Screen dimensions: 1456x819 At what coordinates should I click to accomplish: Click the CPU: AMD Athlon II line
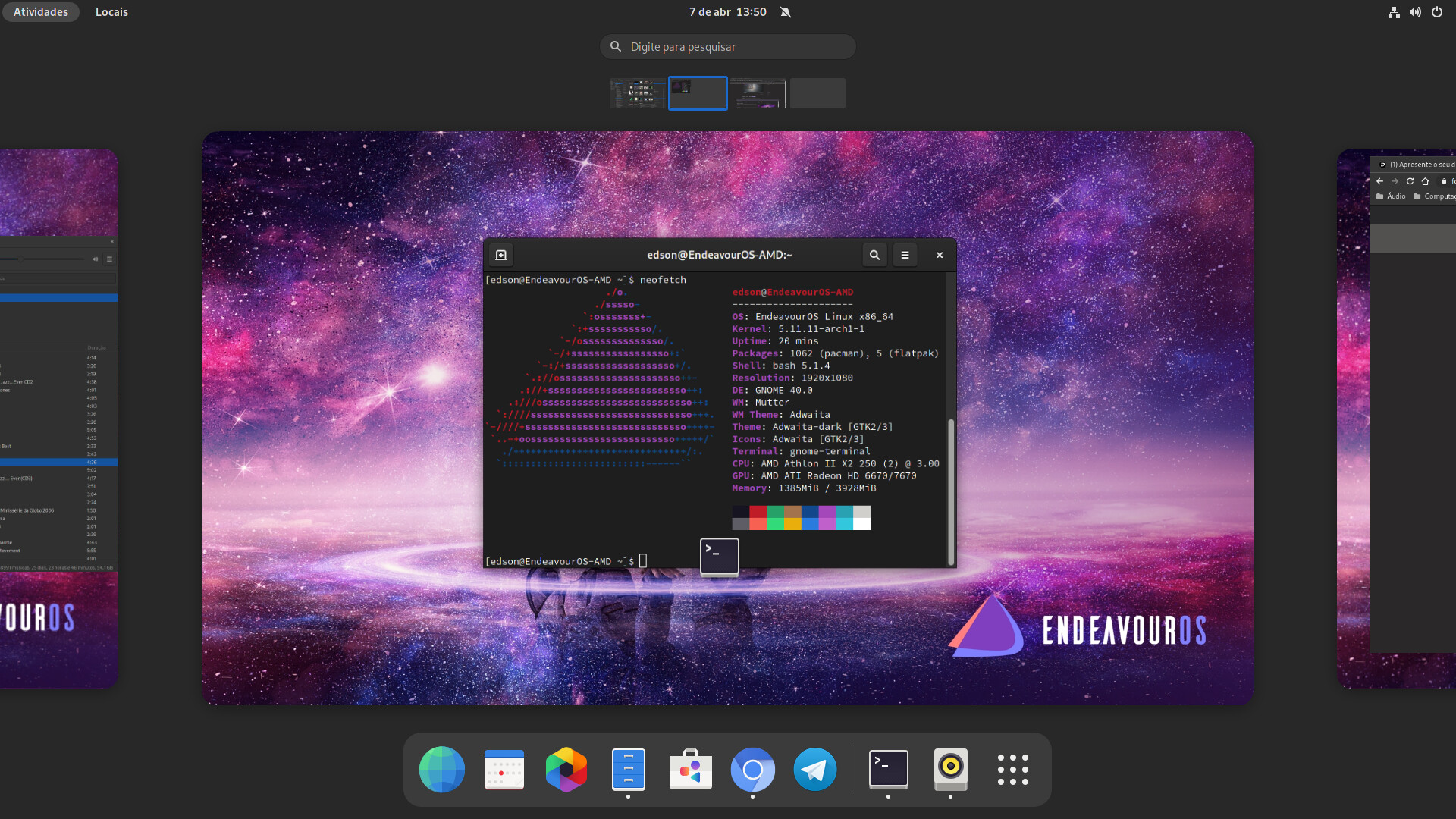pos(836,464)
